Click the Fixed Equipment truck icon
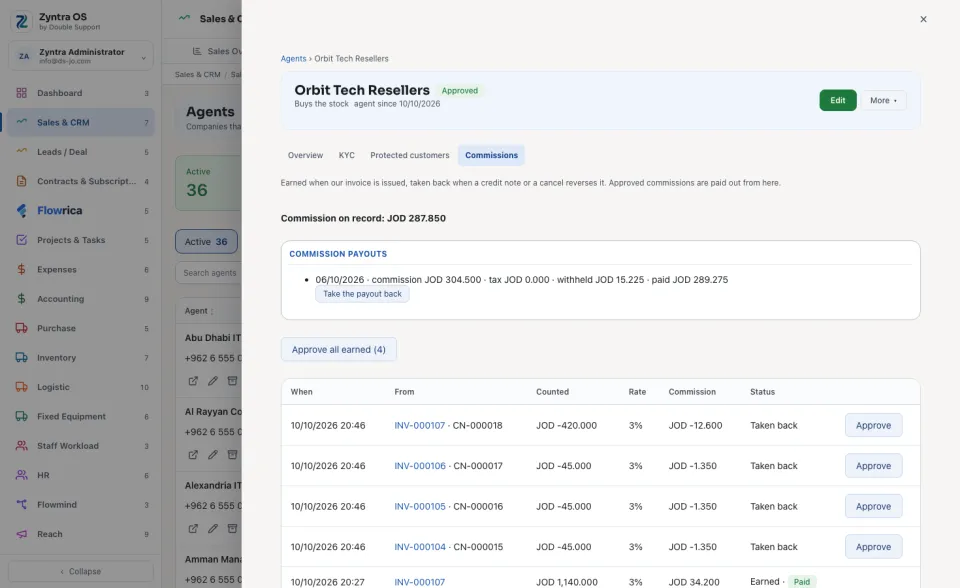 tap(21, 416)
